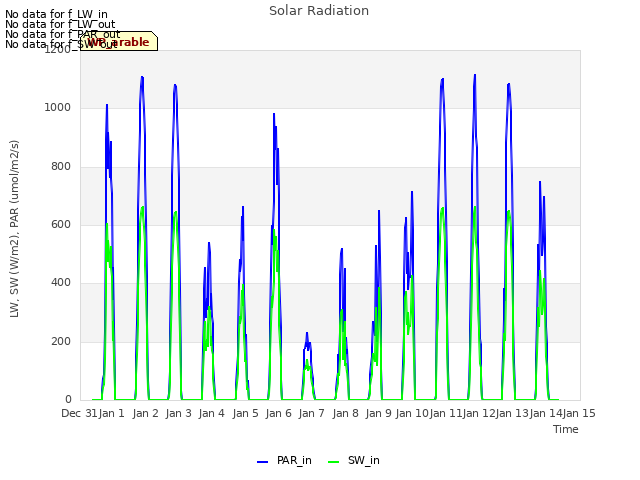Click the 'No data for f_PAR_out' message
This screenshot has height=480, width=640.
coord(62,34)
